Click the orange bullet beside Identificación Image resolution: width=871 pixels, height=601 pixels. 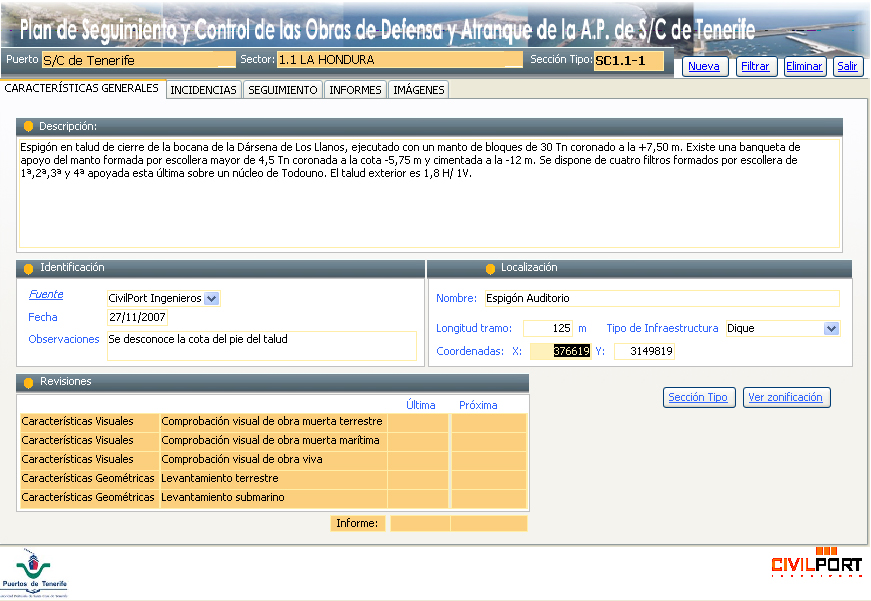point(28,269)
